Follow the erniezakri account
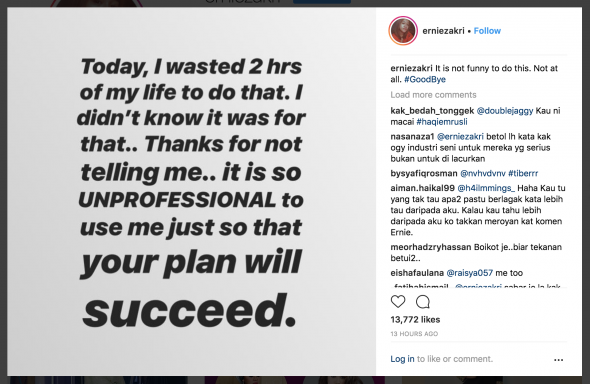This screenshot has width=590, height=384. pos(487,31)
